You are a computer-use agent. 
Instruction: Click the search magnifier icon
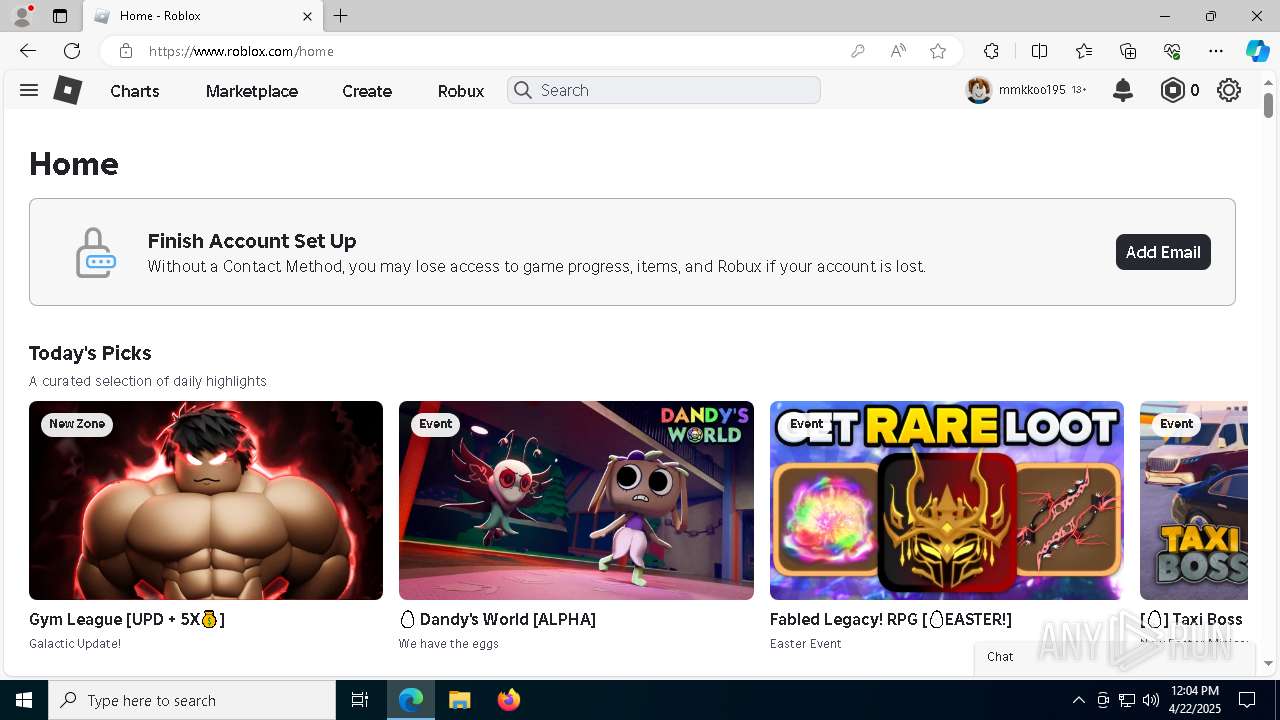[x=522, y=90]
